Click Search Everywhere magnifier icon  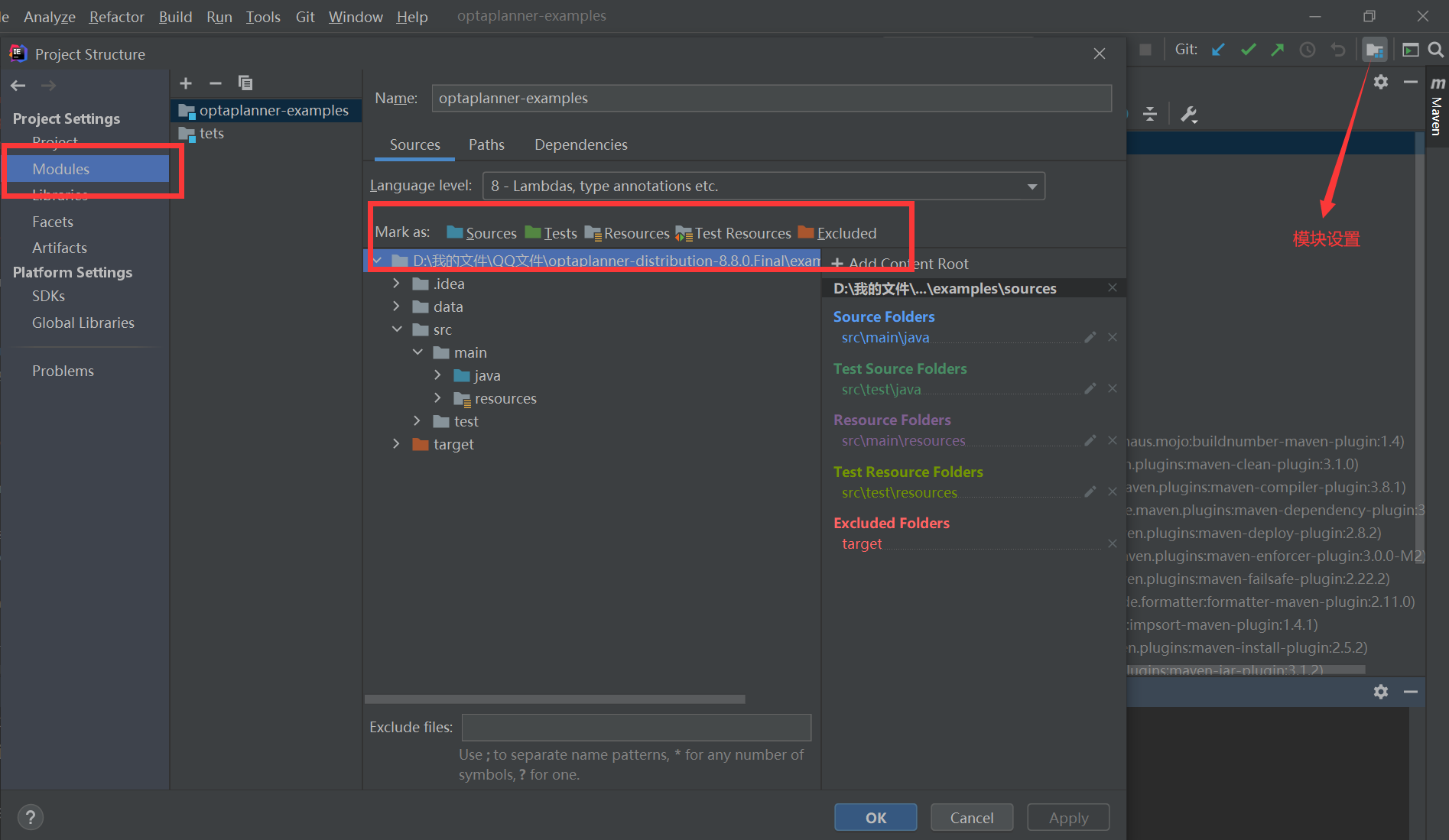pos(1436,50)
